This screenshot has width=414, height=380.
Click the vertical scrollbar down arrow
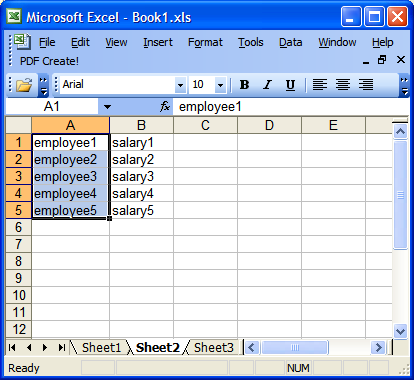pyautogui.click(x=400, y=331)
